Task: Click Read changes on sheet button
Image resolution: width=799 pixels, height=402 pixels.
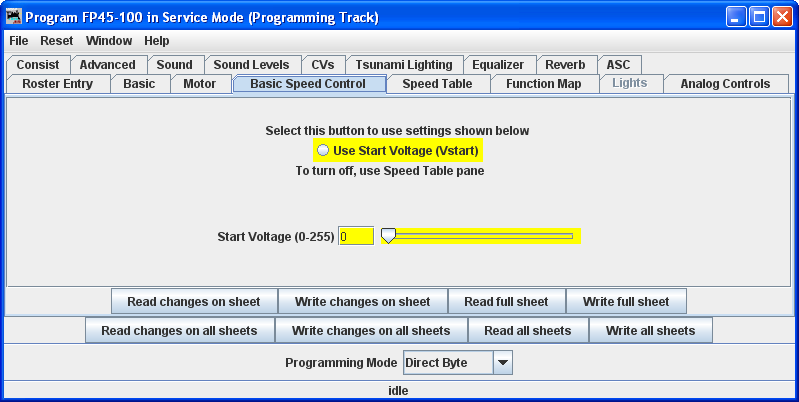Action: [x=193, y=301]
